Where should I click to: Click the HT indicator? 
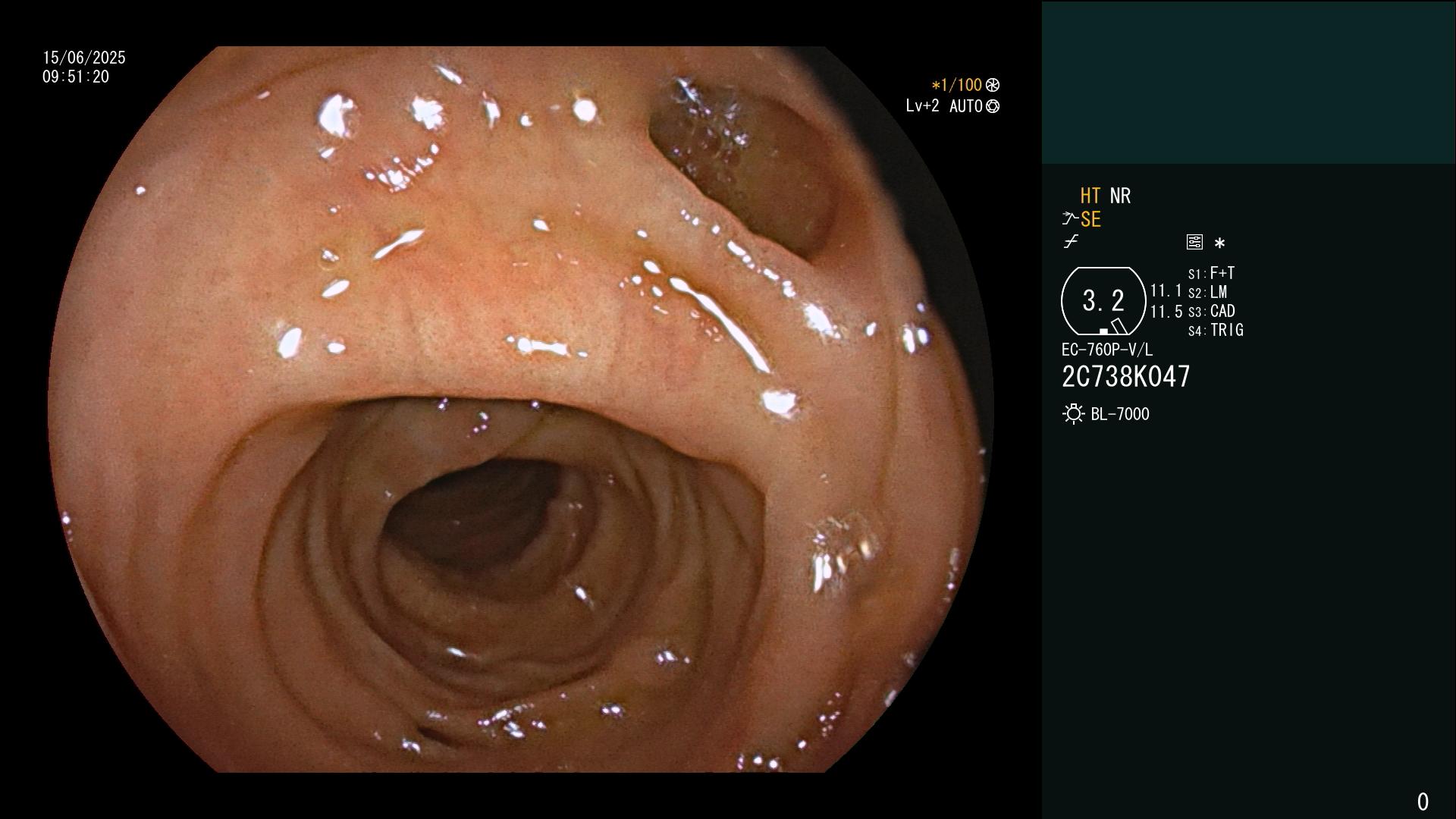[1090, 196]
